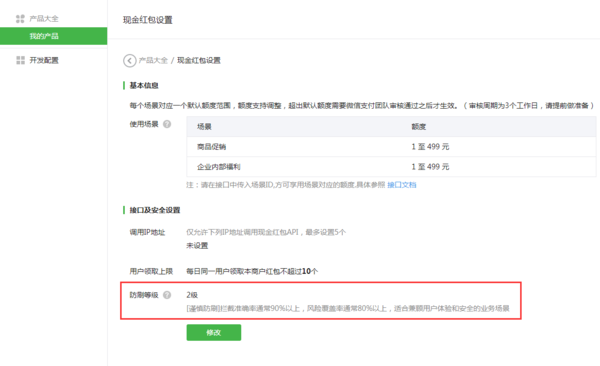Image resolution: width=600 pixels, height=366 pixels.
Task: Click the 基本信息 section heading
Action: (144, 85)
